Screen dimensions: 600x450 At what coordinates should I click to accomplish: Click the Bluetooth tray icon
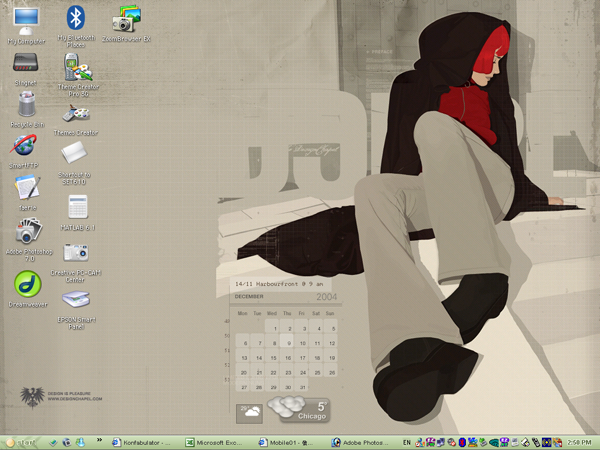[x=462, y=443]
